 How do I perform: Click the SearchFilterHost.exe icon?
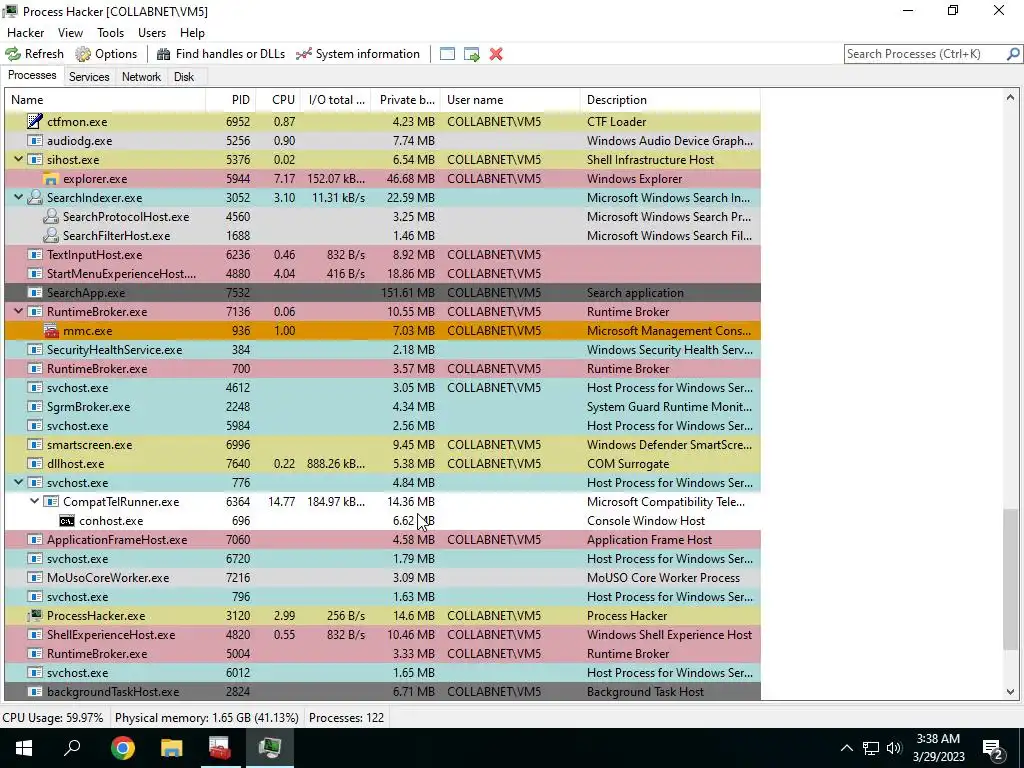[x=50, y=235]
